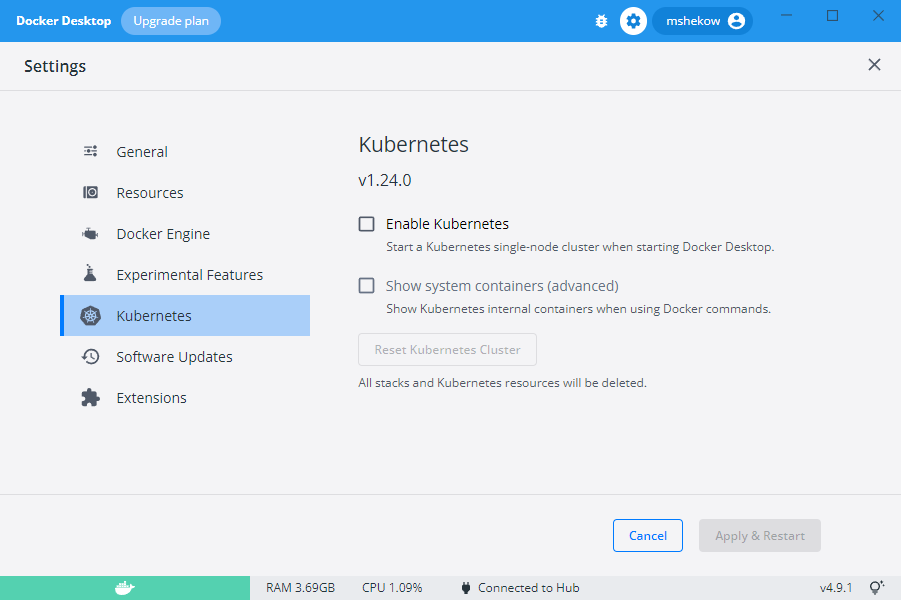
Task: Open Experimental Features section
Action: tap(185, 275)
